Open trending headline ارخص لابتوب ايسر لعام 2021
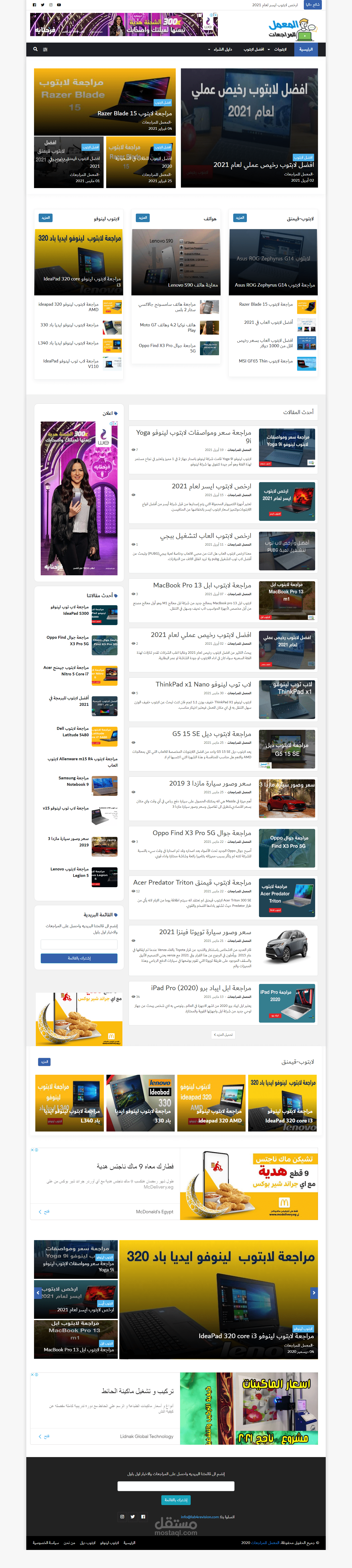Screen dimensions: 352x1568 coord(275,5)
